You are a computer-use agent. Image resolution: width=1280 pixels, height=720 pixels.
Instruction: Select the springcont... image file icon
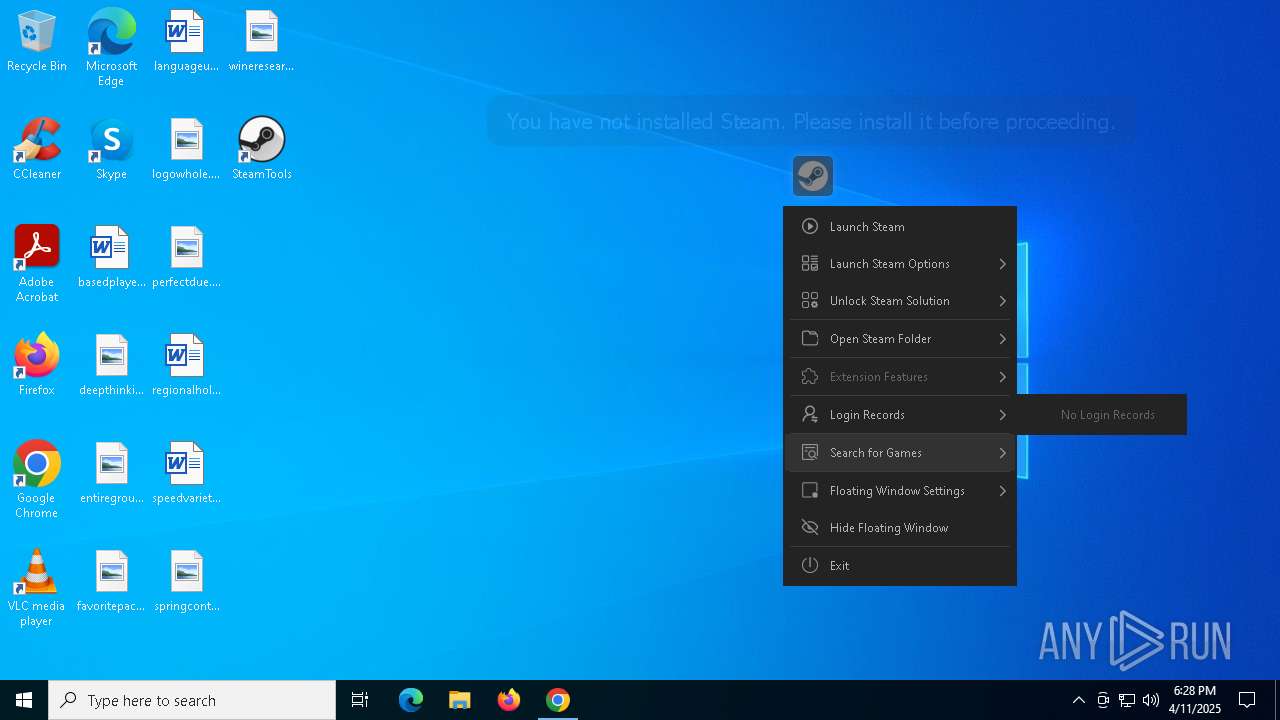(x=186, y=581)
